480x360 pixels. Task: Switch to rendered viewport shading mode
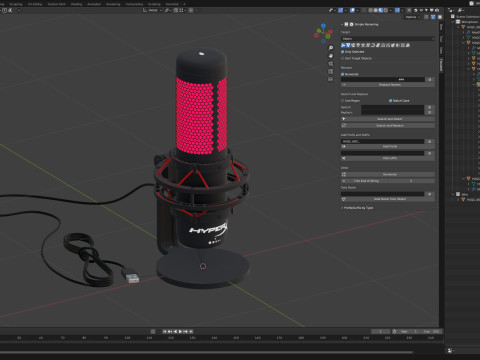pos(386,10)
